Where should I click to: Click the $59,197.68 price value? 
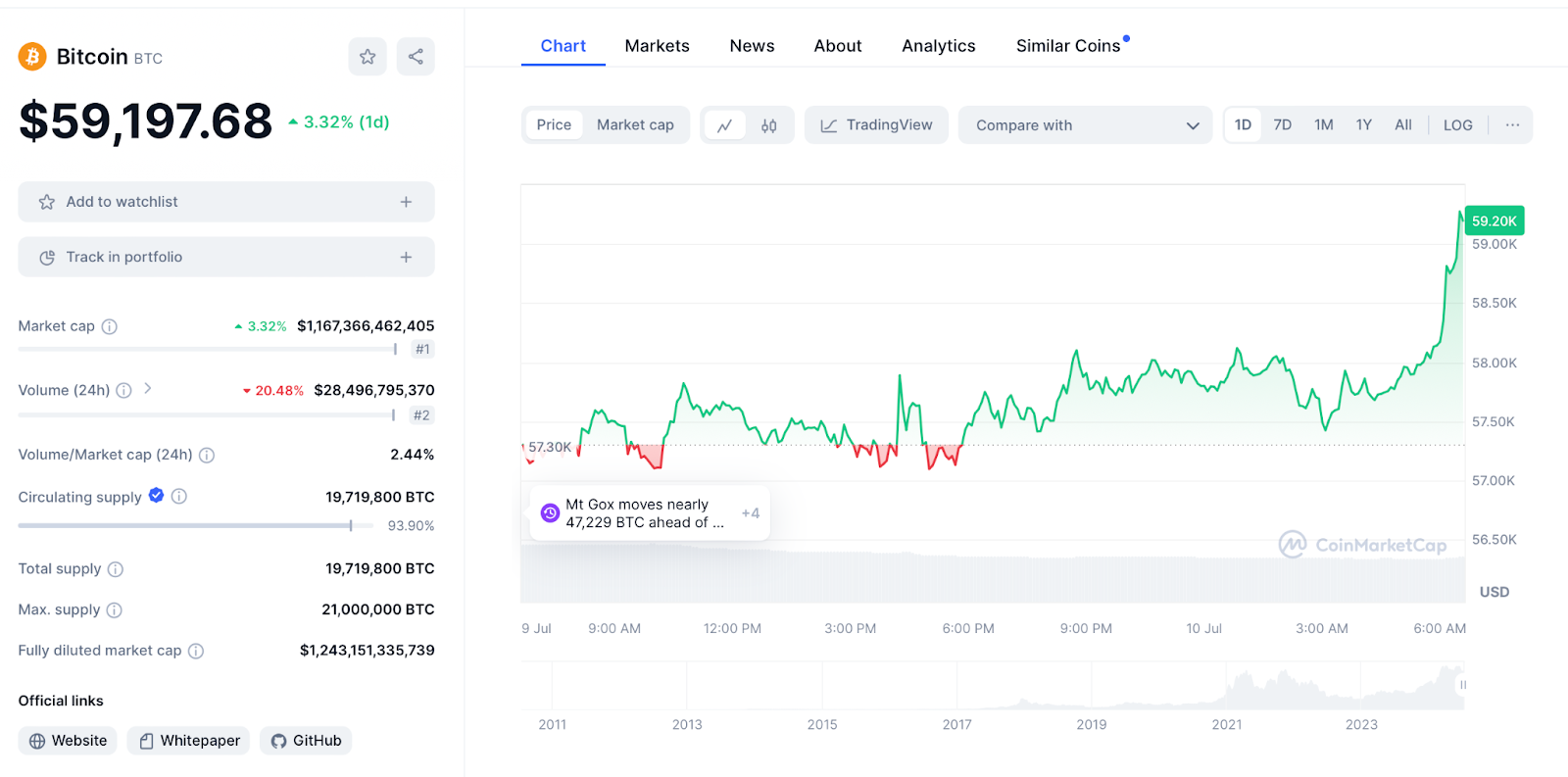point(146,121)
